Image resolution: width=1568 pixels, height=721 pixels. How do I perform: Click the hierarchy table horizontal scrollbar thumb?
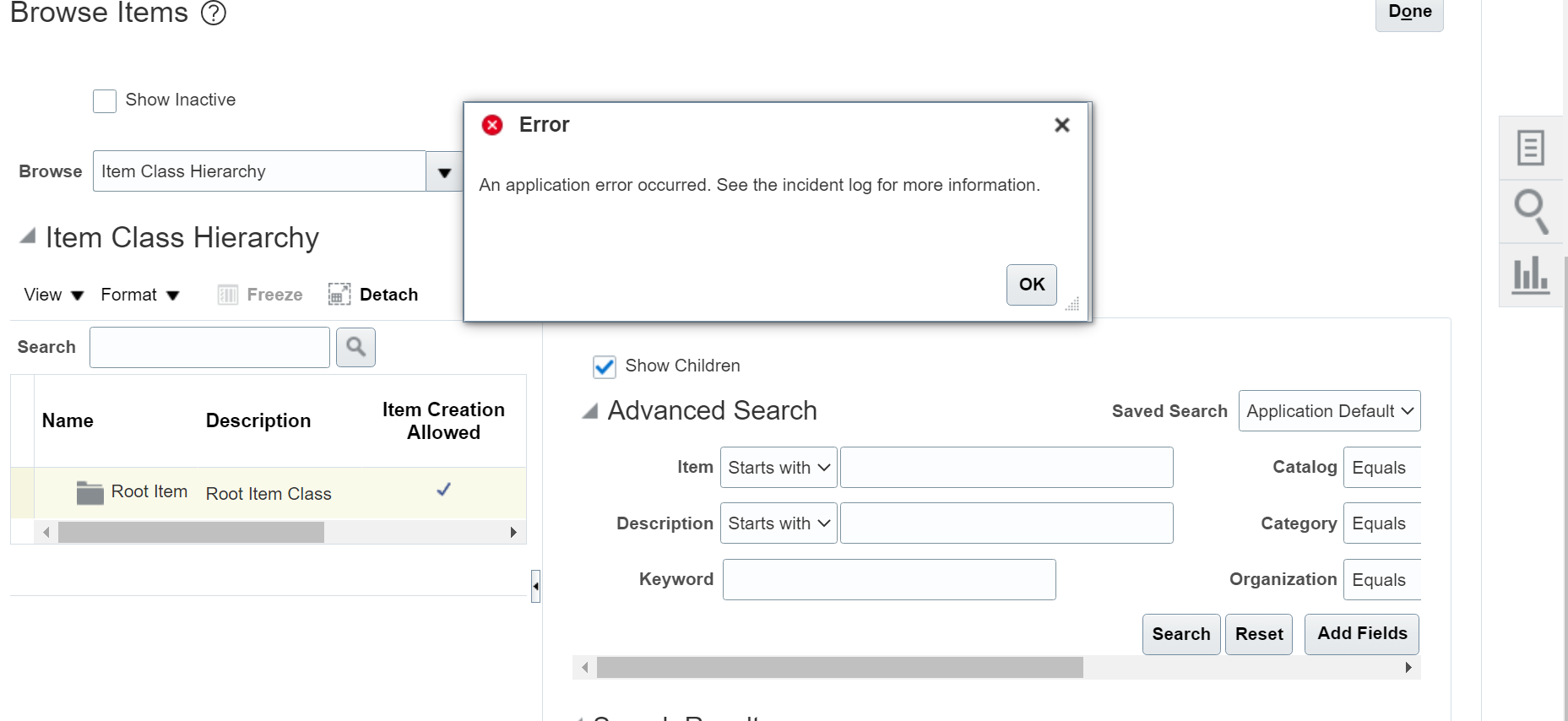(x=191, y=533)
